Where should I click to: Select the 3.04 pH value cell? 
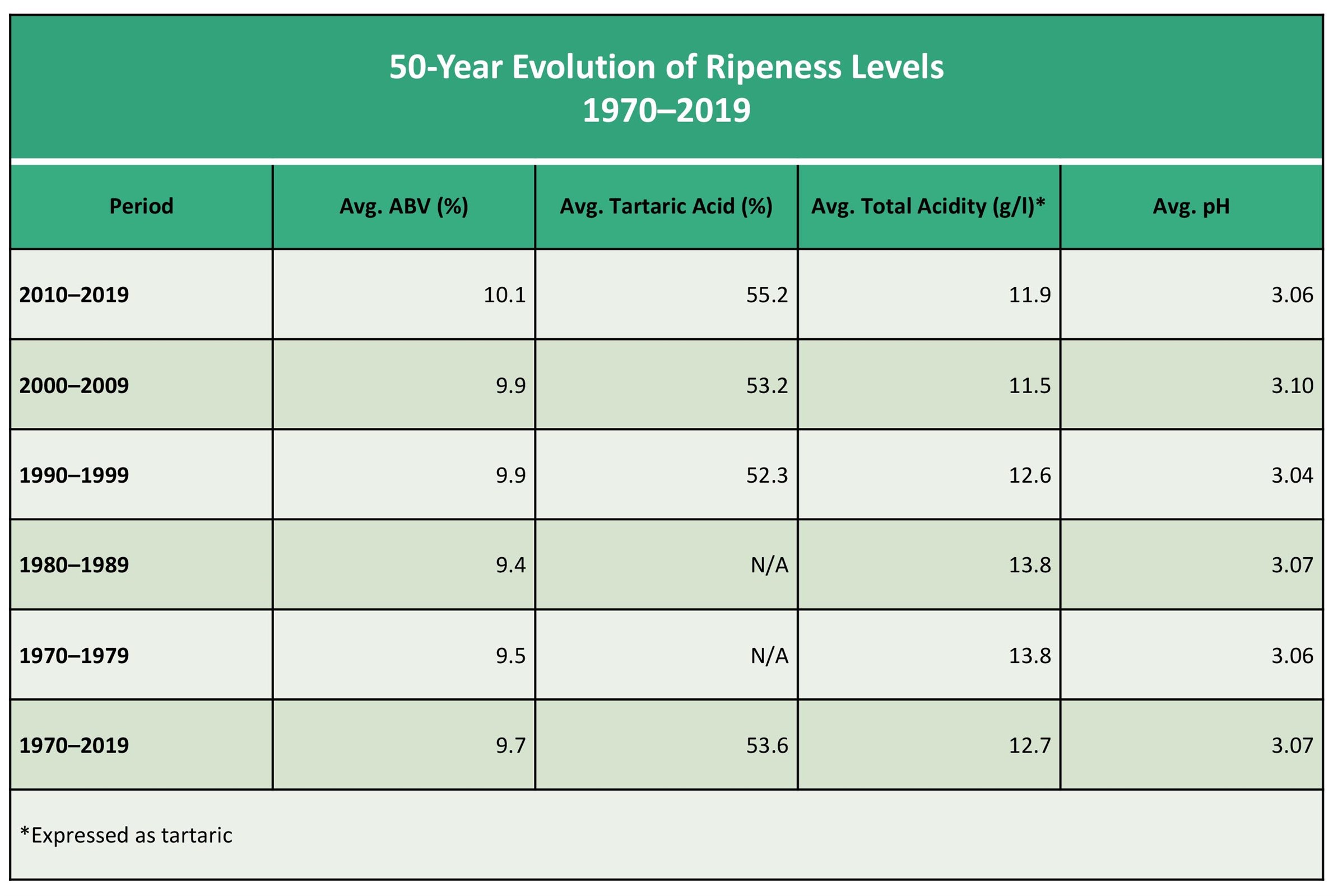tap(1291, 475)
